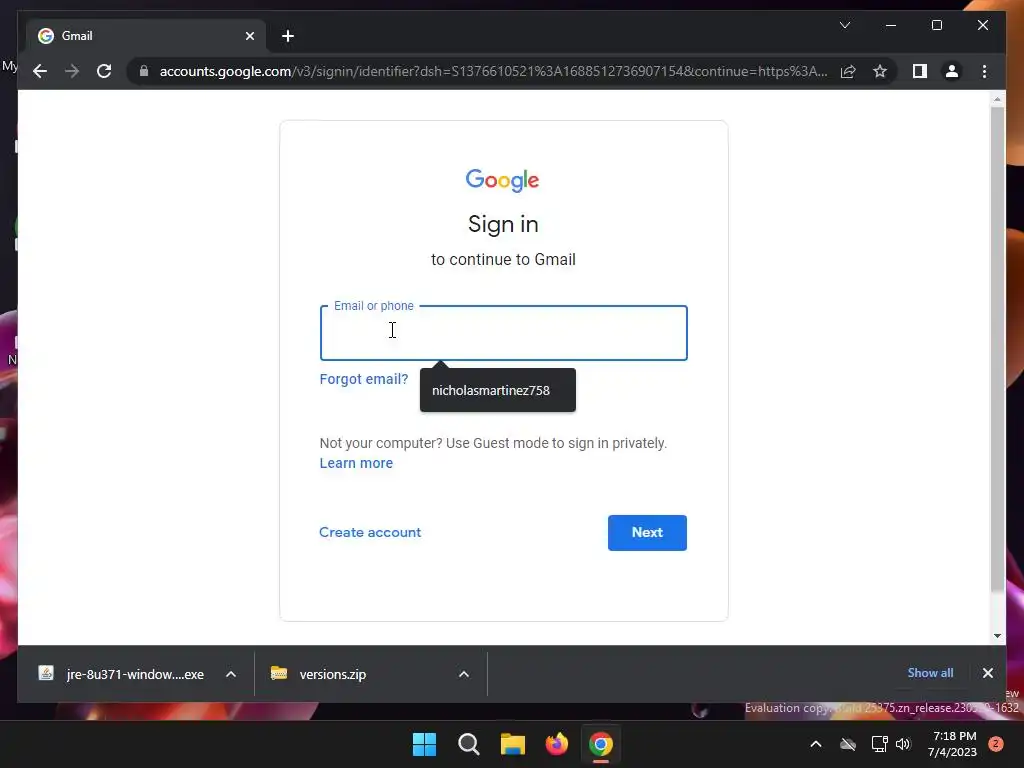Click the address bar URL
Viewport: 1024px width, 768px height.
click(493, 71)
